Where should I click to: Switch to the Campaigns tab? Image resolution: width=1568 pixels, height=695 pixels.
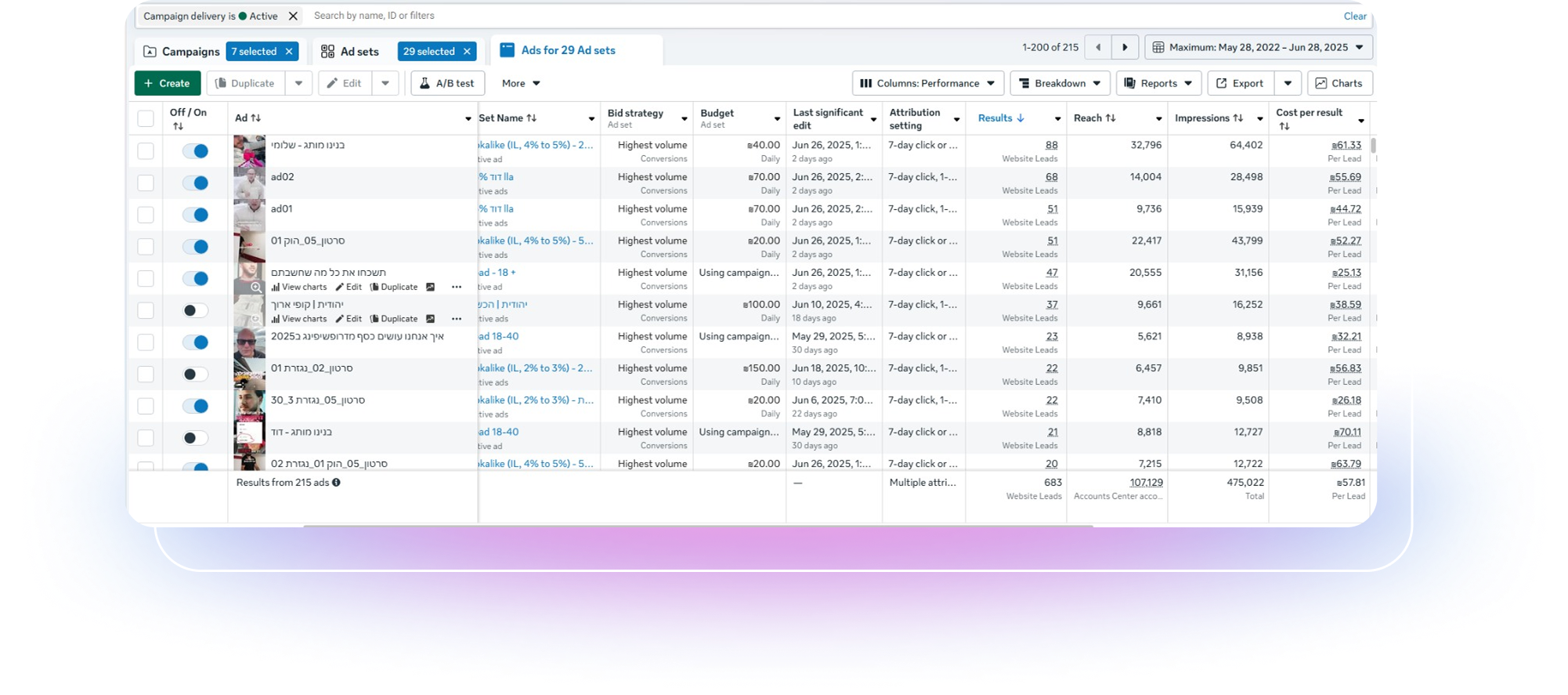point(182,52)
